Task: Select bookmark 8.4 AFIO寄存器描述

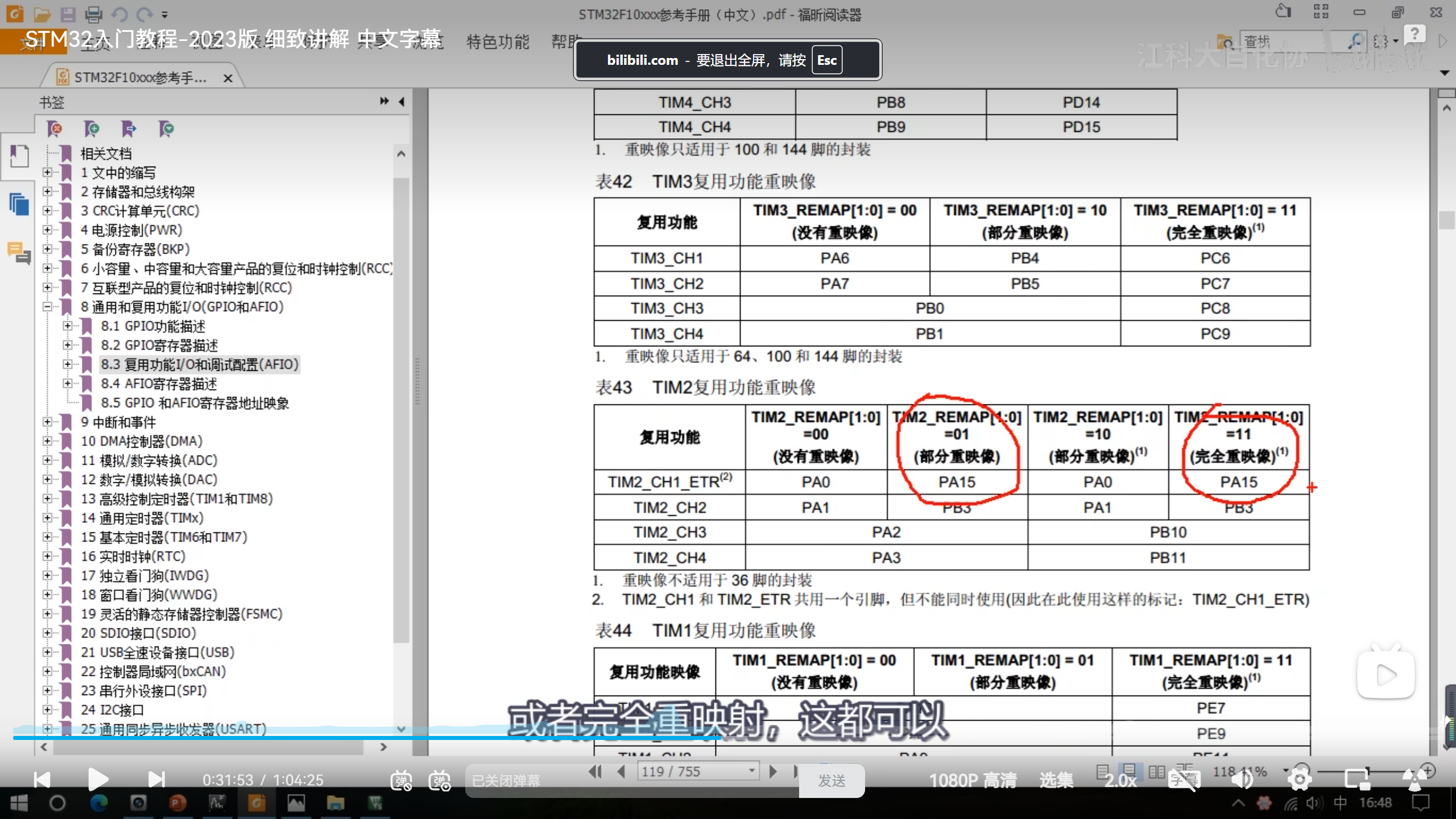Action: [x=159, y=384]
